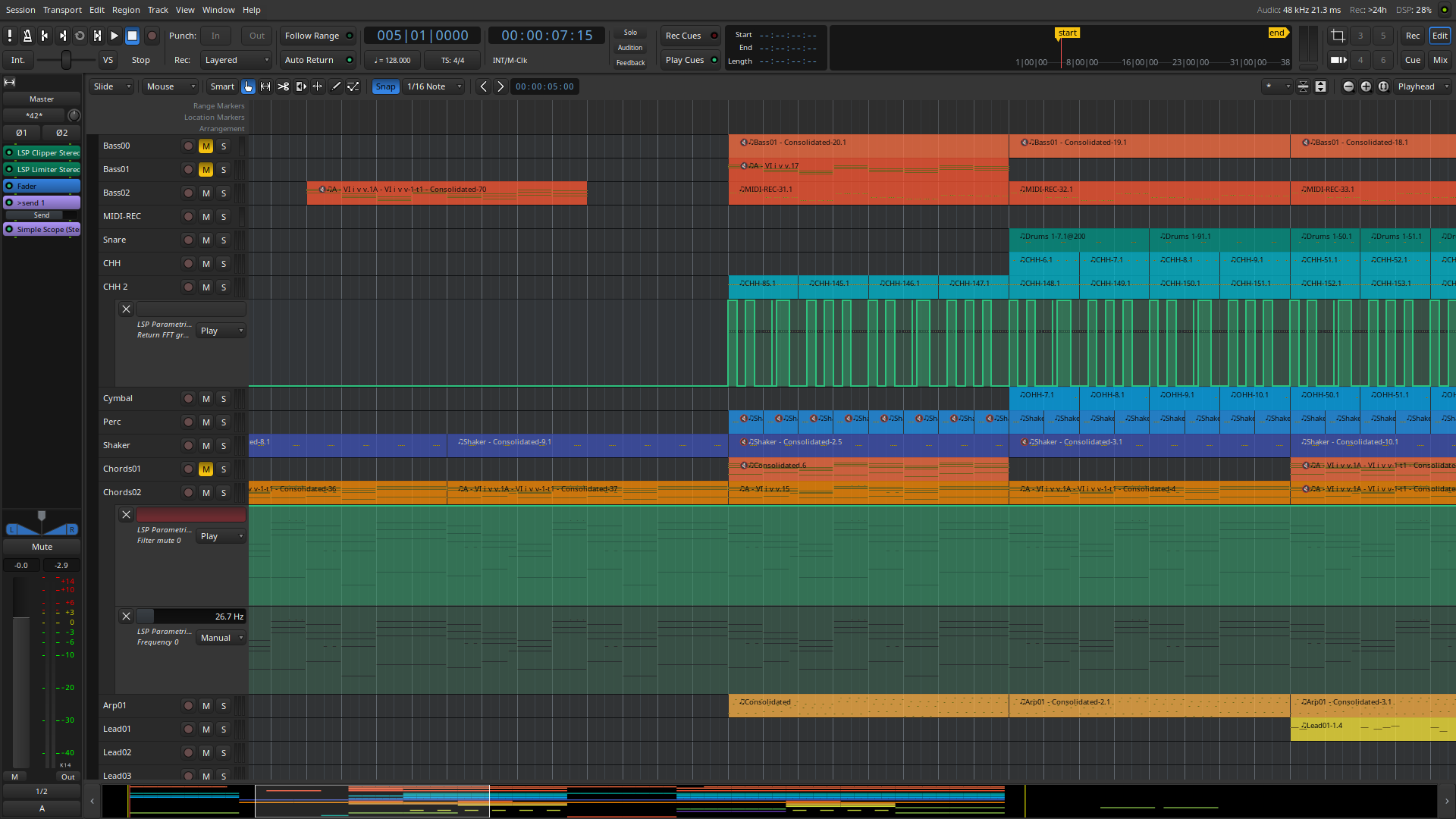Open the 1/16 Note grid dropdown

[x=434, y=86]
